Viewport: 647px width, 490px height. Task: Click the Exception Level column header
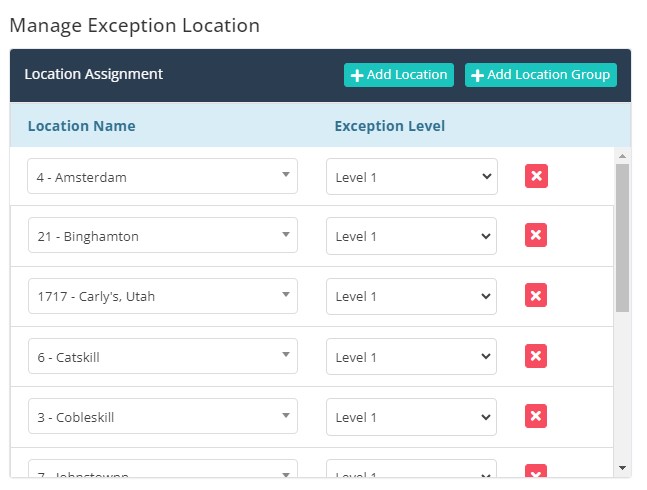(x=390, y=126)
